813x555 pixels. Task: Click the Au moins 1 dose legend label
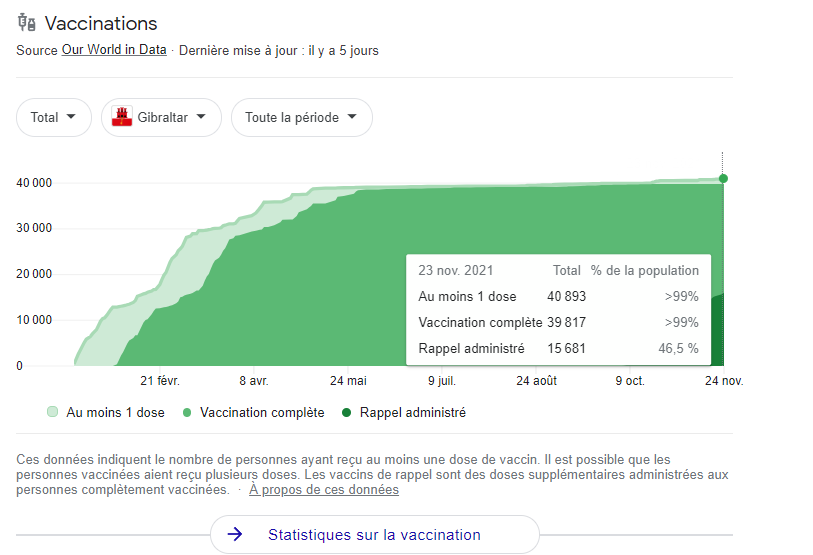[116, 413]
